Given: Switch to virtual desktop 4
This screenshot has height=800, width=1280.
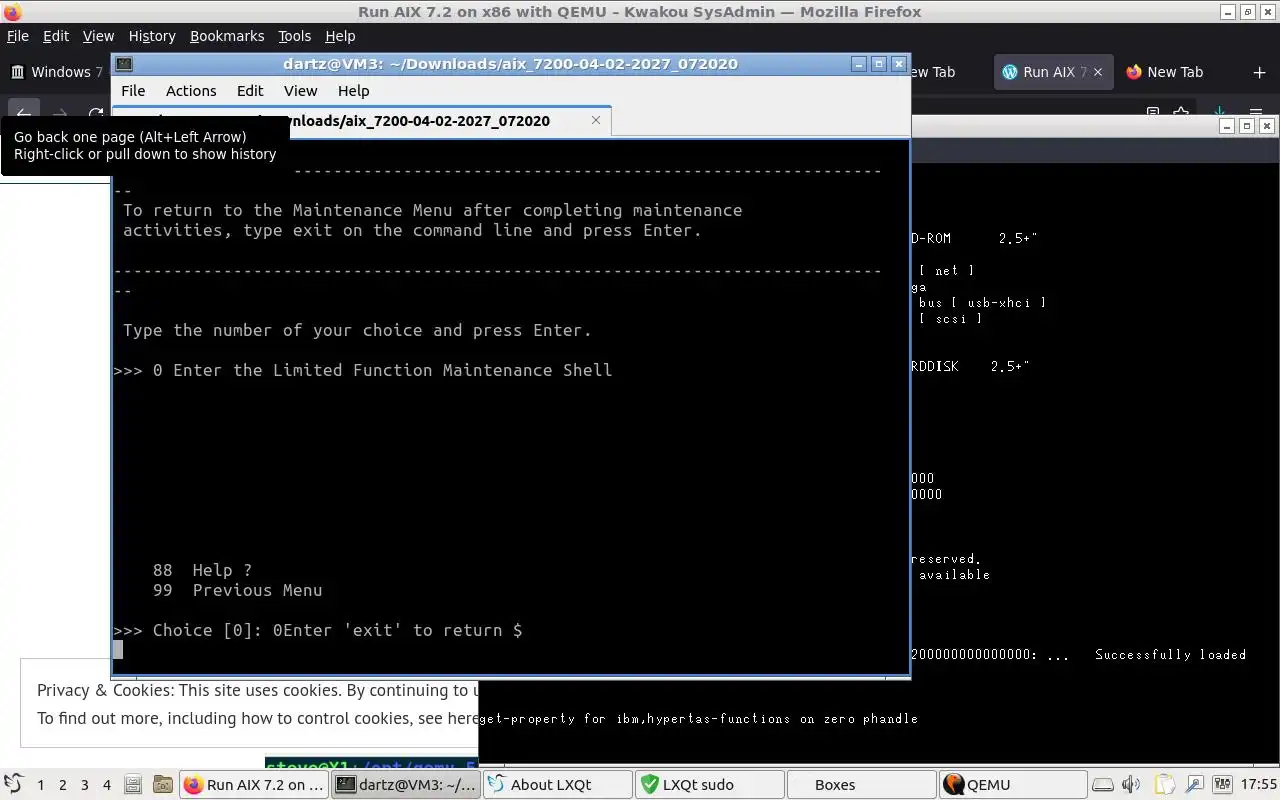Looking at the screenshot, I should click(107, 785).
